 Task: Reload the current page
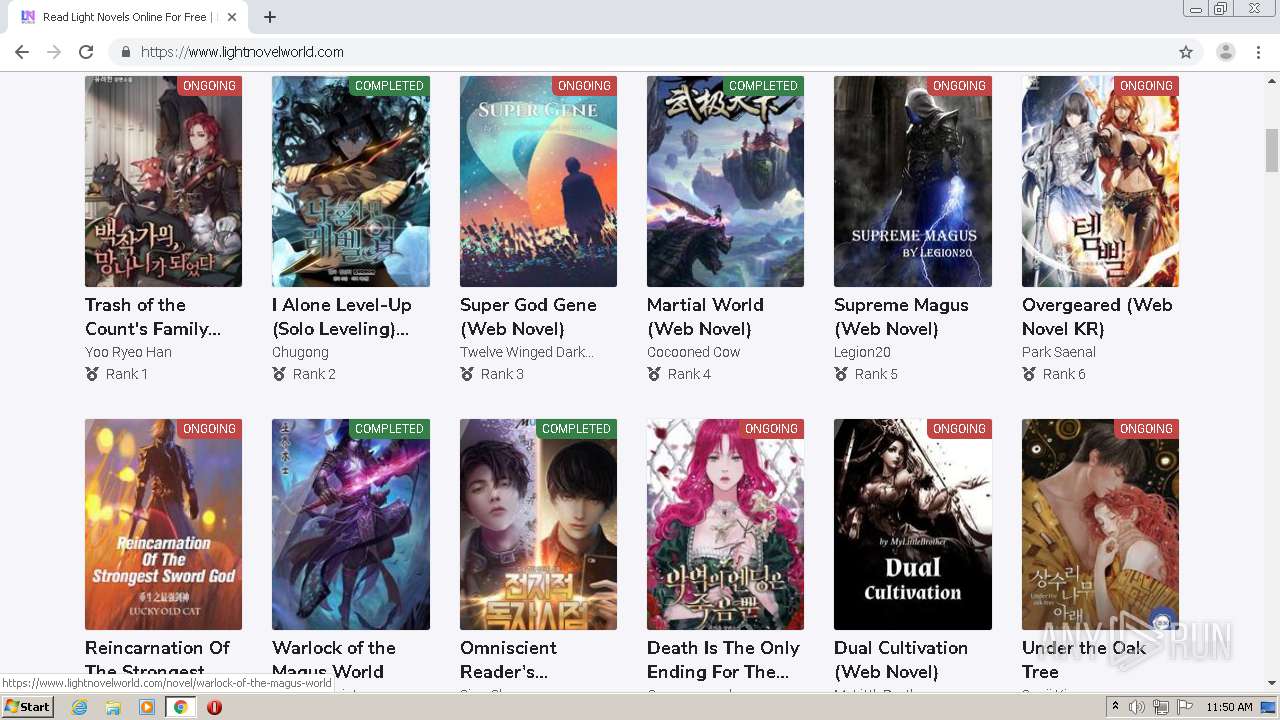(x=86, y=52)
